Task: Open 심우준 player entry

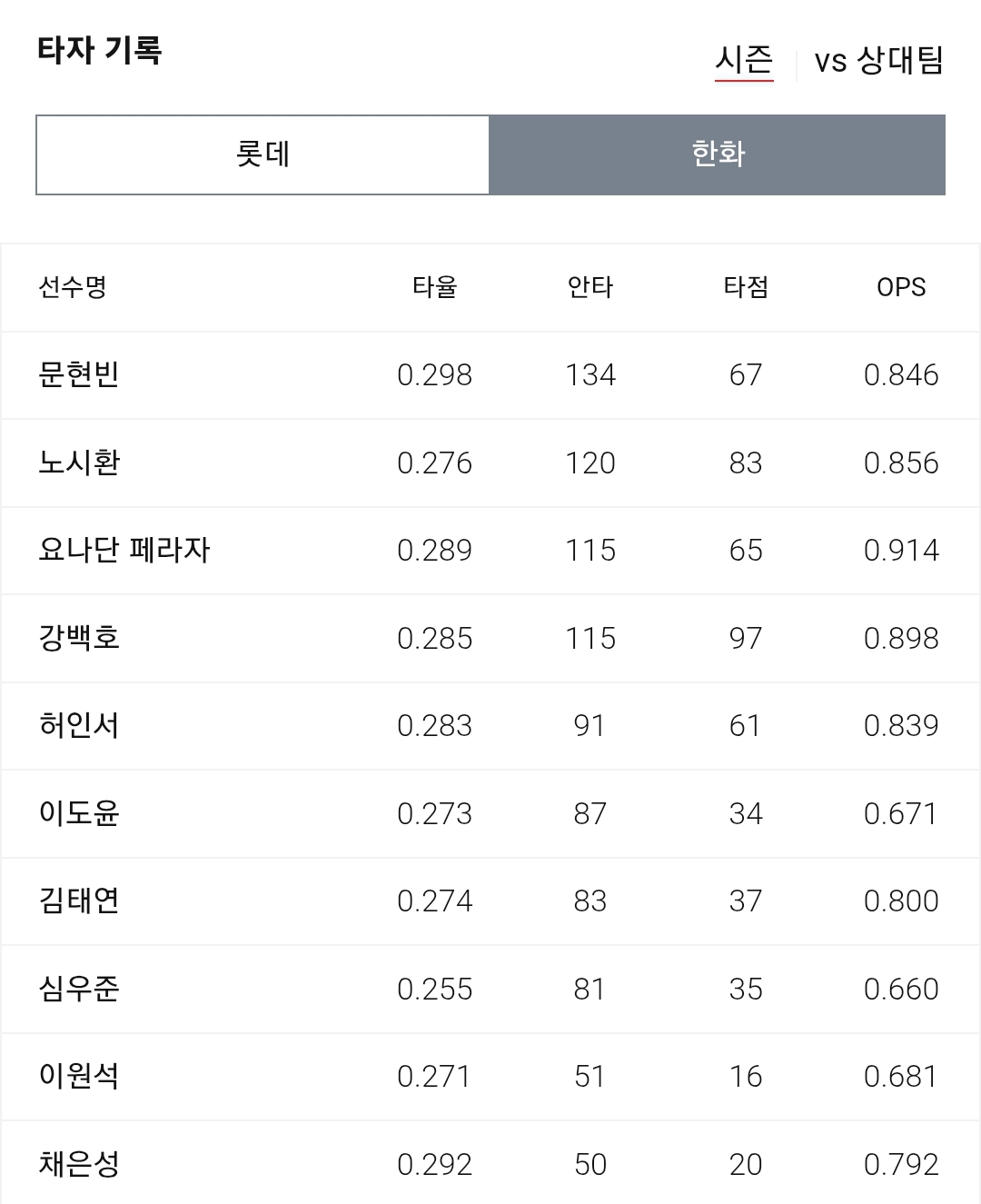Action: [490, 990]
